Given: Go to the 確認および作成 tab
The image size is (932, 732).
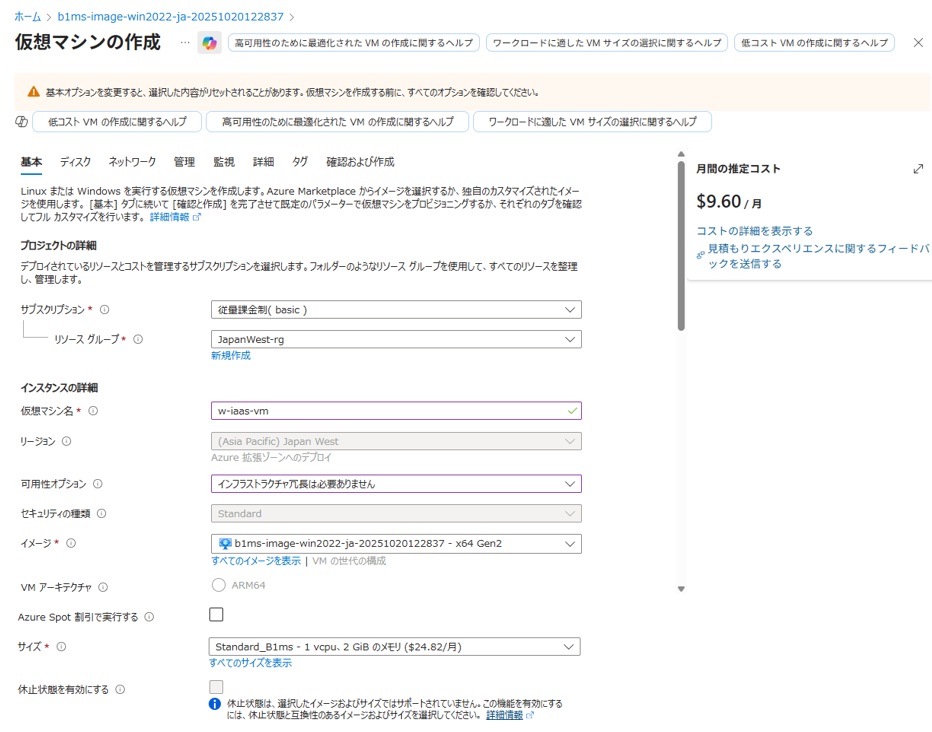Looking at the screenshot, I should tap(360, 162).
